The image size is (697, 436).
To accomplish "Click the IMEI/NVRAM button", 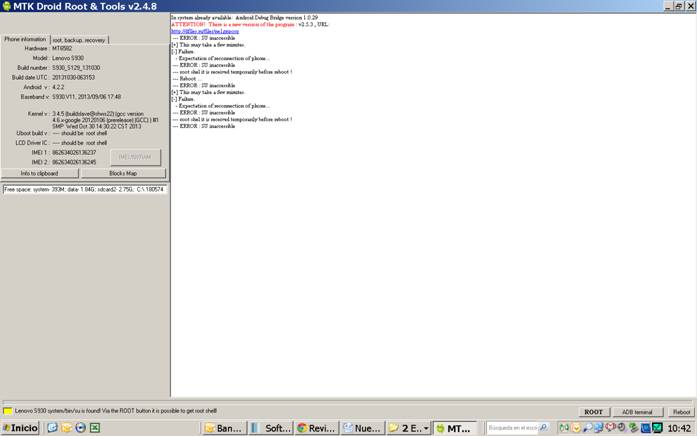I will (135, 157).
